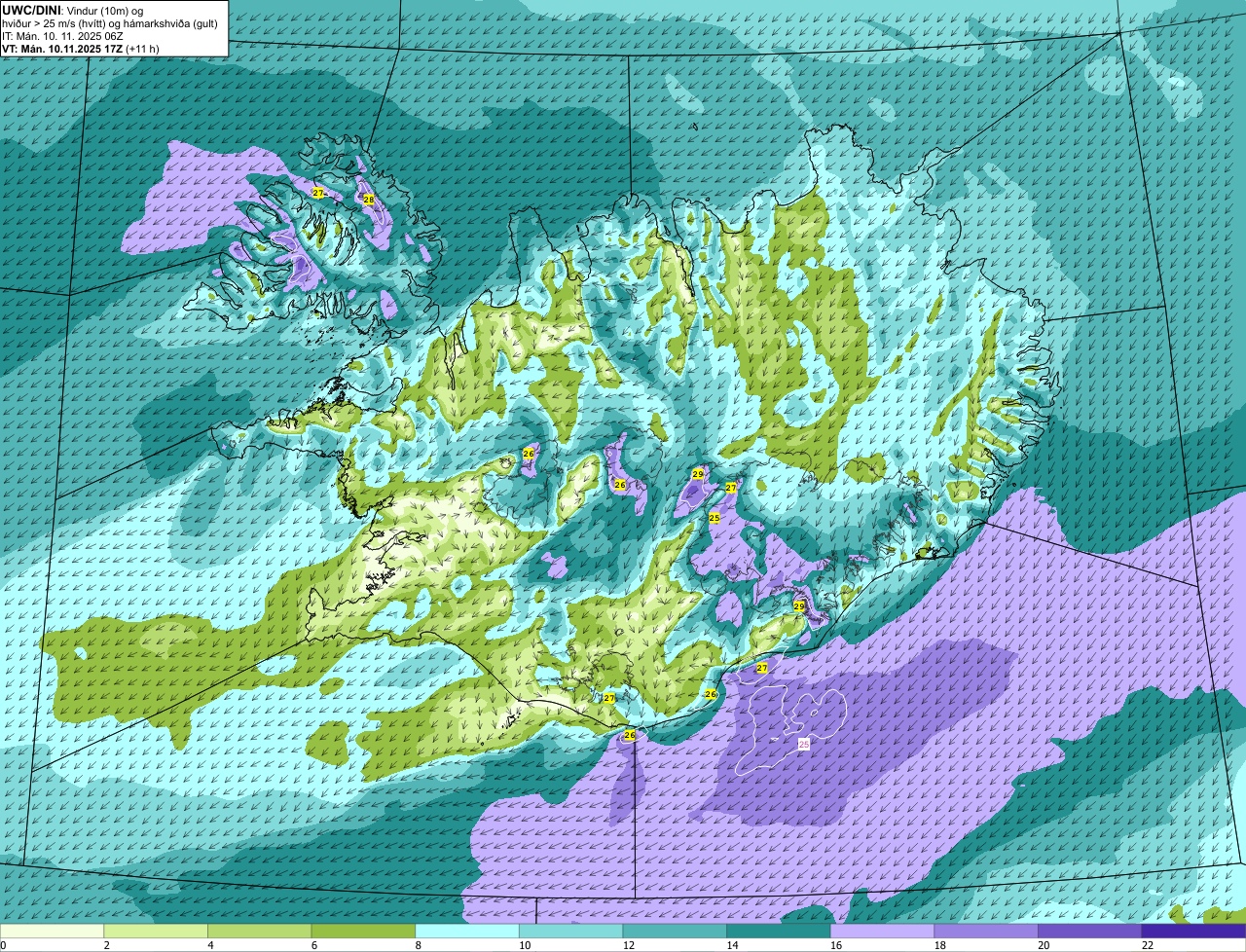Screen dimensions: 1246x952
Task: Click the 8–10 m/s pale cyan legend swatch
Action: pos(467,932)
